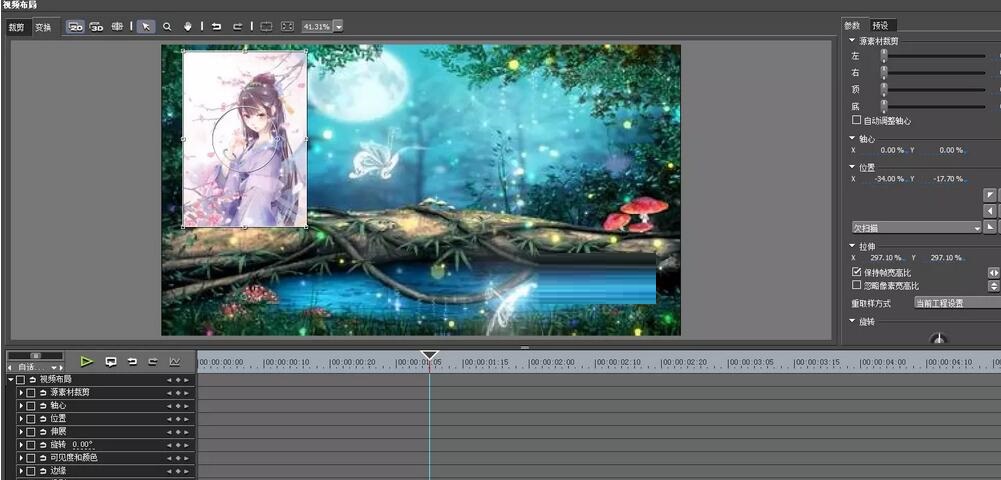Enable 自动调整轴心 checkbox
Screen dimensions: 1001x480
click(x=856, y=120)
